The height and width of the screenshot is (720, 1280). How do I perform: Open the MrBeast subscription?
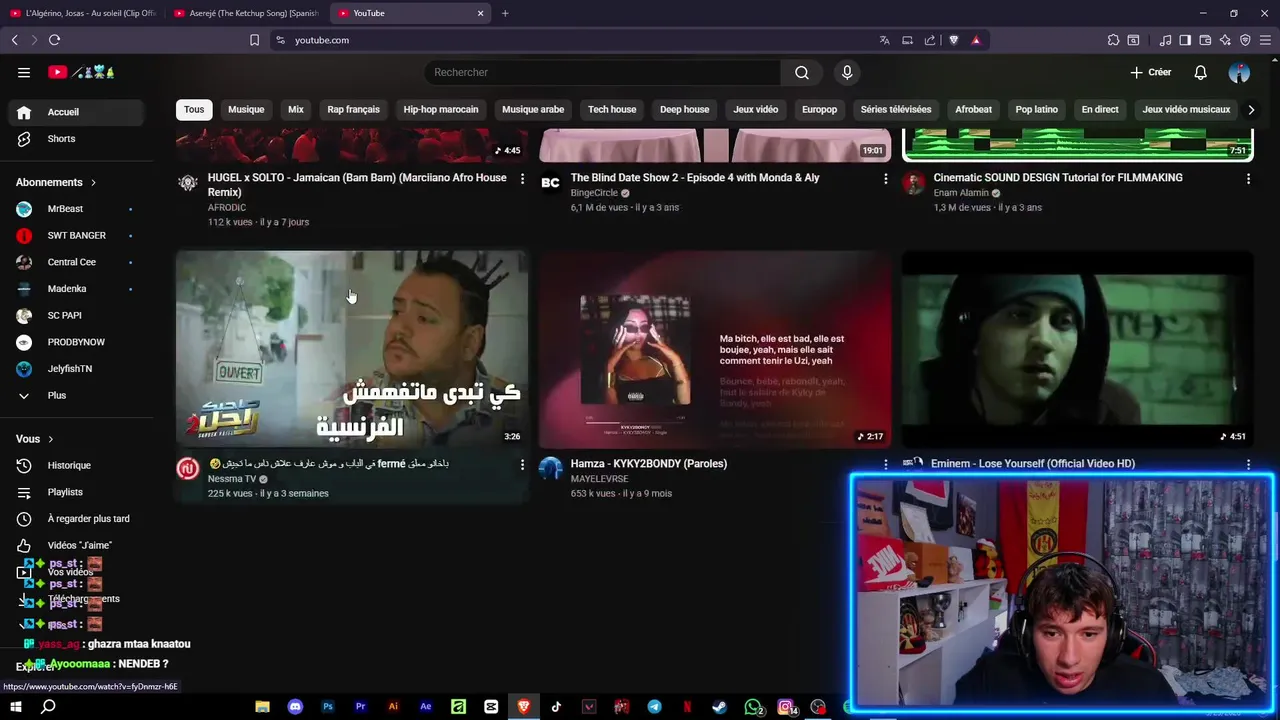tap(76, 209)
